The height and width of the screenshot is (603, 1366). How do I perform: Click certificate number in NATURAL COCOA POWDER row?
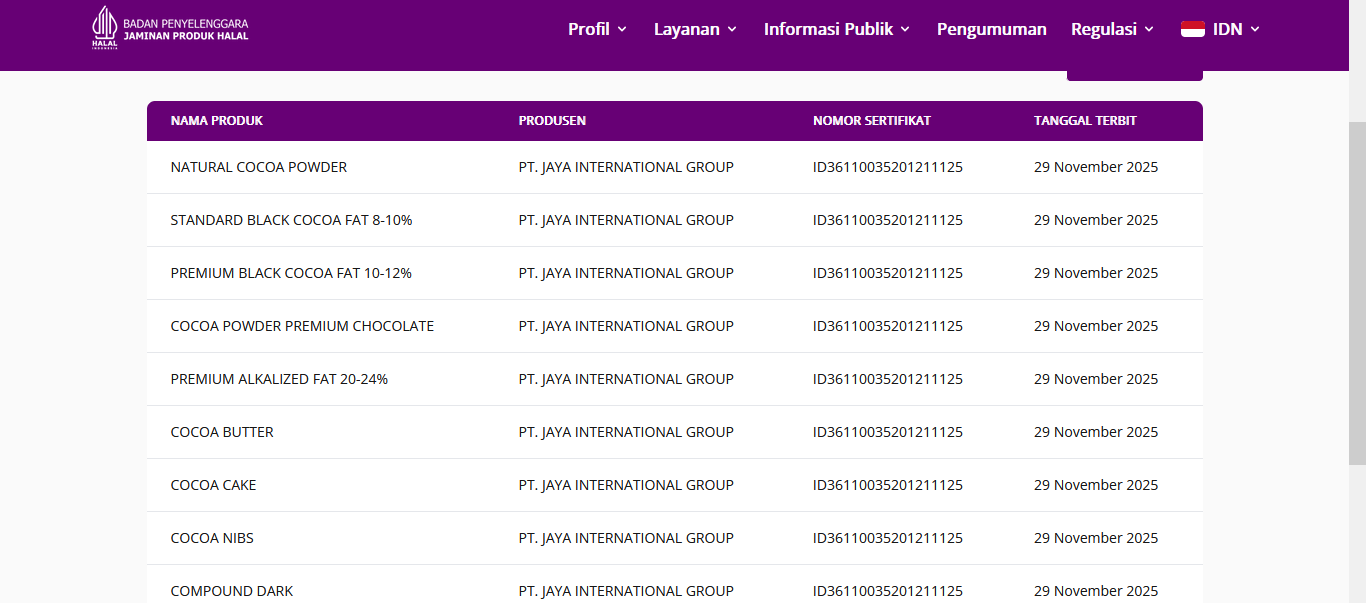[x=888, y=167]
